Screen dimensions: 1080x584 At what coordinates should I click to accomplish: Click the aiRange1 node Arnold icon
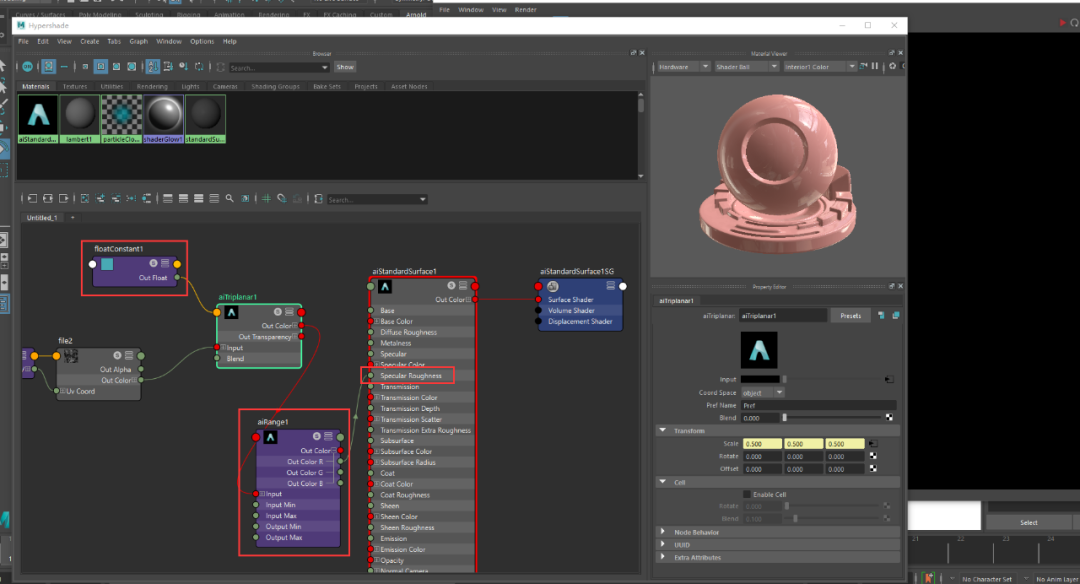click(271, 437)
